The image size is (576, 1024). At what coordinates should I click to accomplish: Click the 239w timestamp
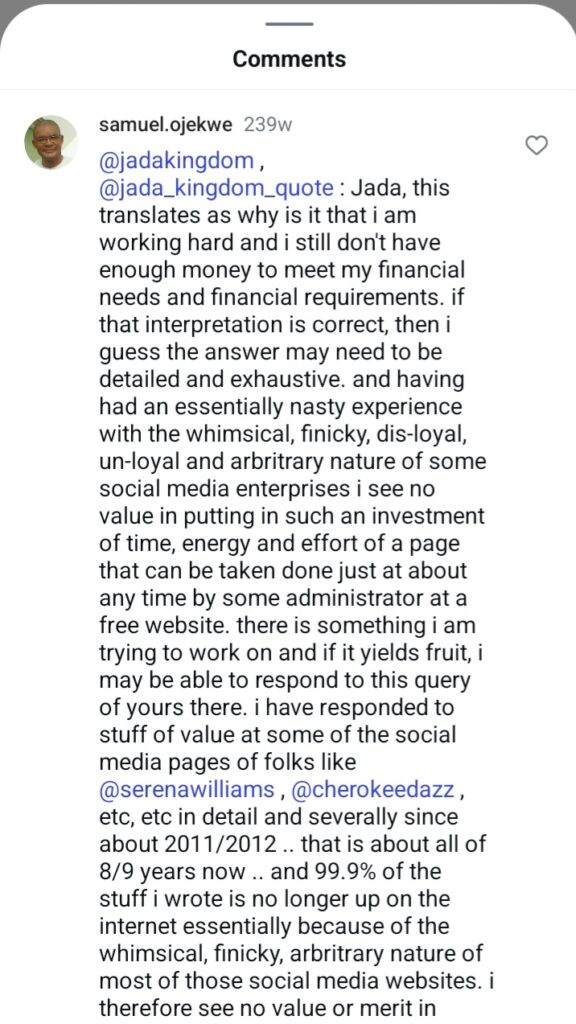(267, 125)
